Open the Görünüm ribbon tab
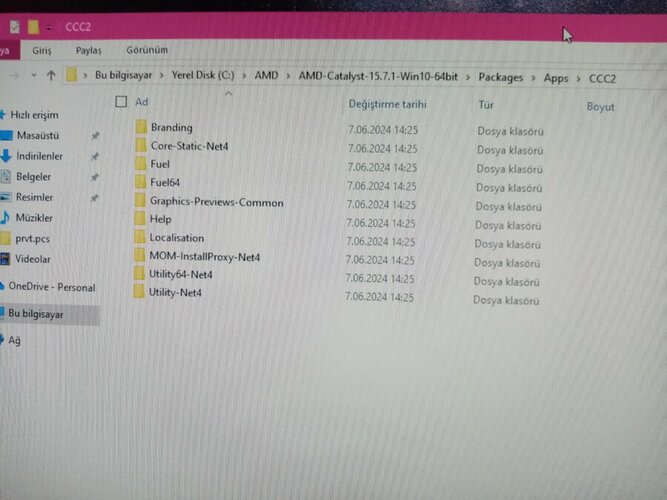 147,50
